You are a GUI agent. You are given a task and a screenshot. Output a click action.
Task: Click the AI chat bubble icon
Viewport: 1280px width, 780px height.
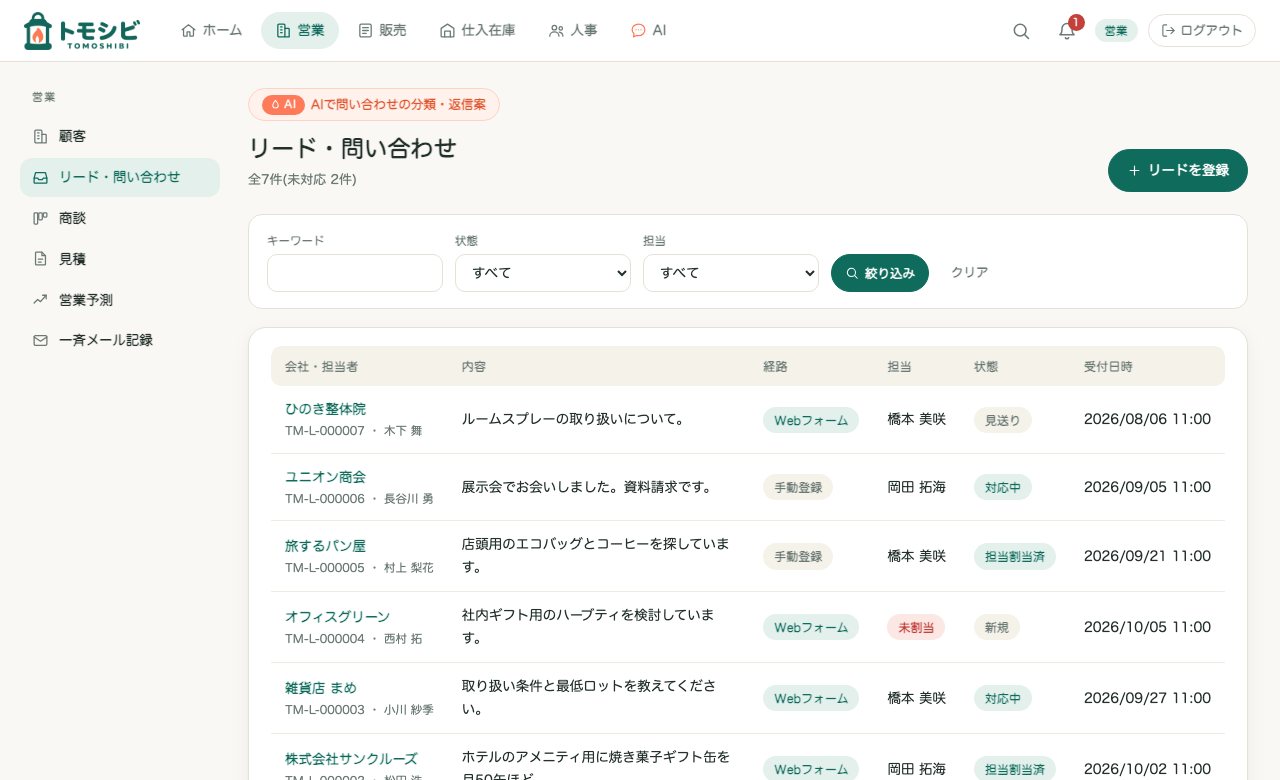pyautogui.click(x=638, y=31)
